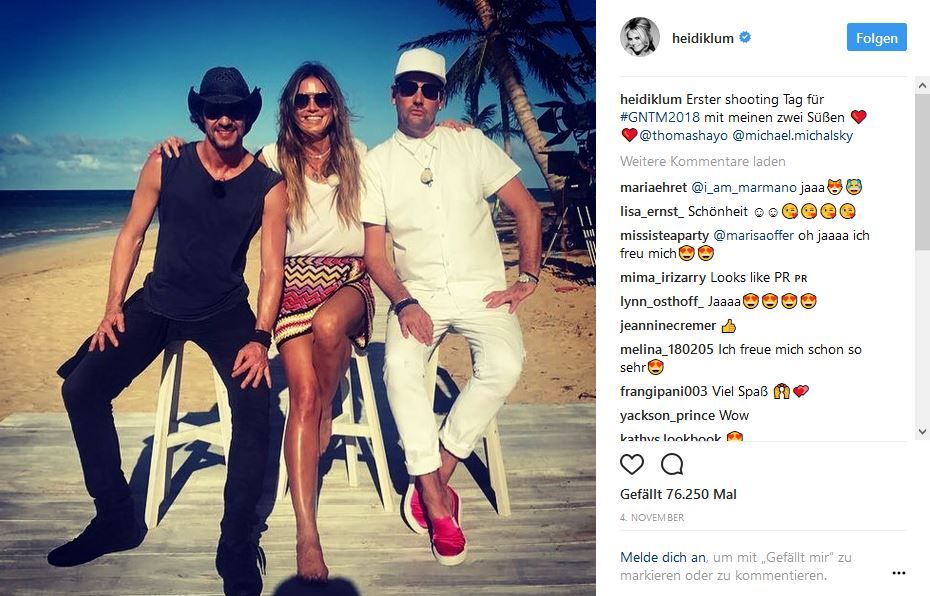Click the scrollbar down arrow in the comments
This screenshot has height=596, width=930.
pyautogui.click(x=922, y=432)
